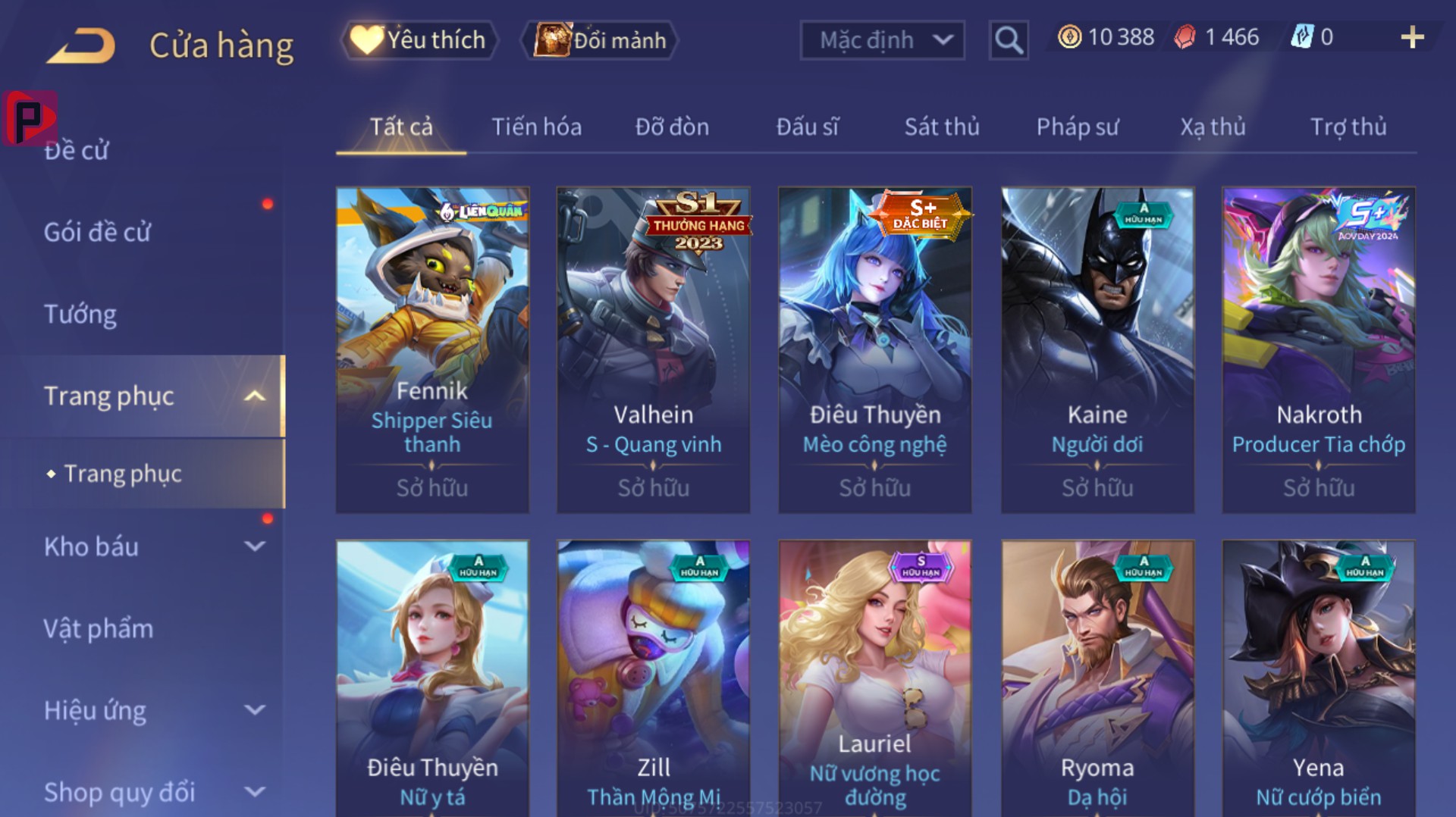Switch to the Pháp sư tab
Screen dimensions: 1456x817
click(1078, 127)
